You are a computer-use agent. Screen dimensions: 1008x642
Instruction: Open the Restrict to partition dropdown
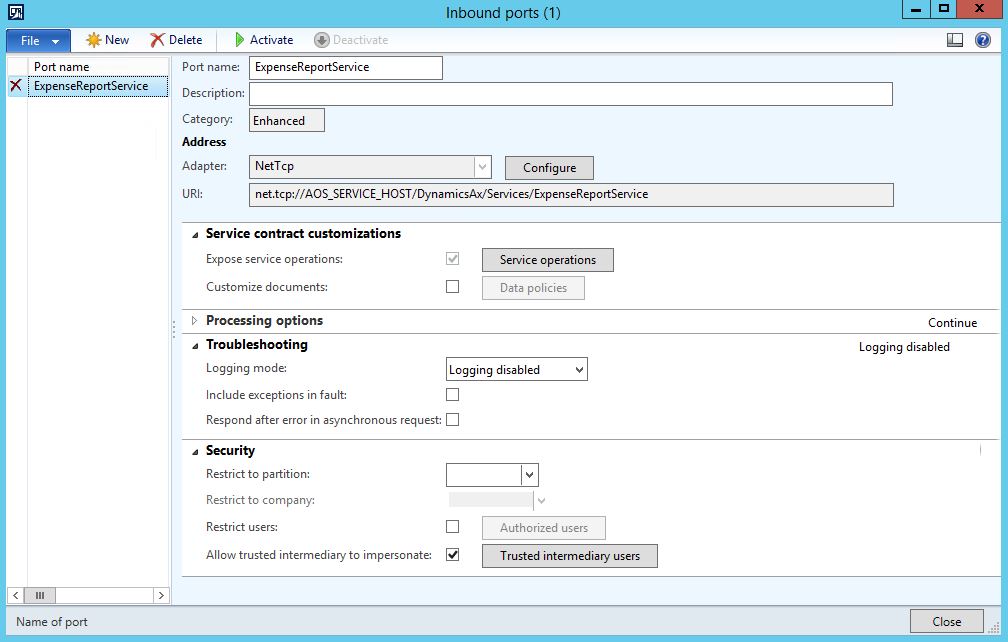[x=527, y=474]
